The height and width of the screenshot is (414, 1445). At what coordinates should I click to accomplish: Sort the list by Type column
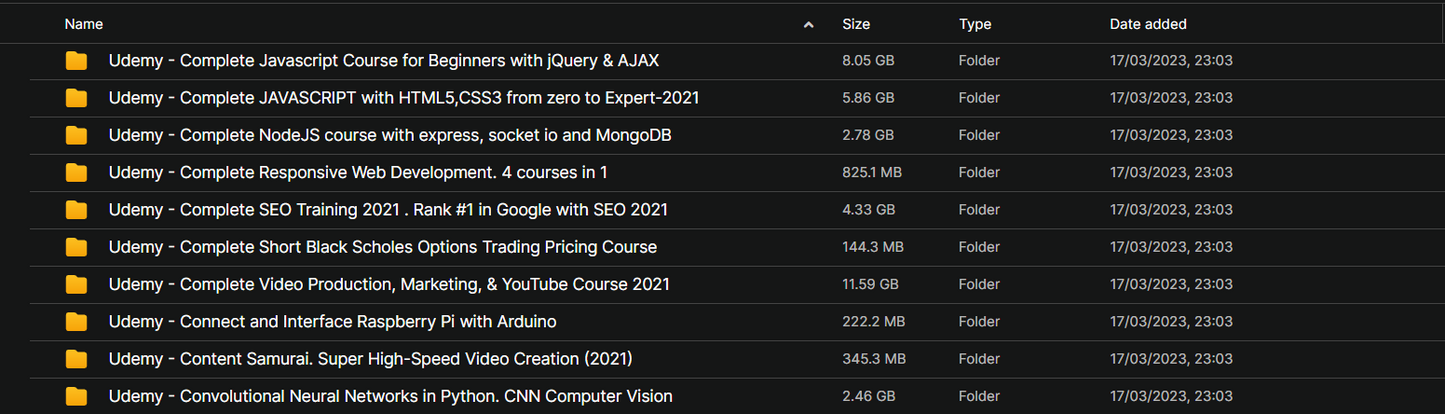click(x=975, y=24)
